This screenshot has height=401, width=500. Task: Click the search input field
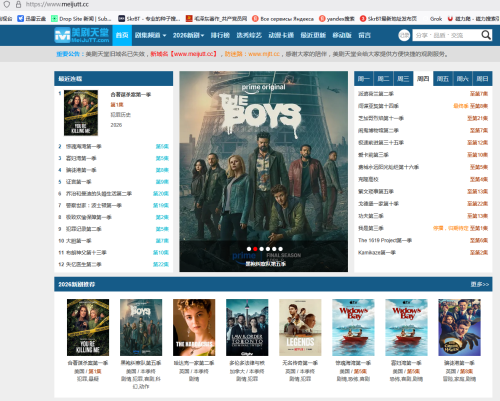click(446, 35)
